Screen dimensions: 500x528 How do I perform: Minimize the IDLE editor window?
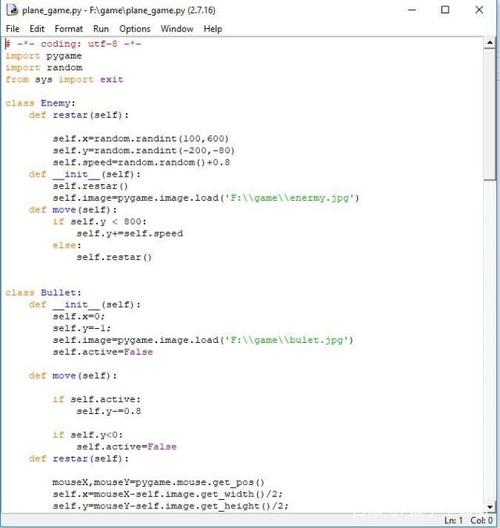[412, 10]
